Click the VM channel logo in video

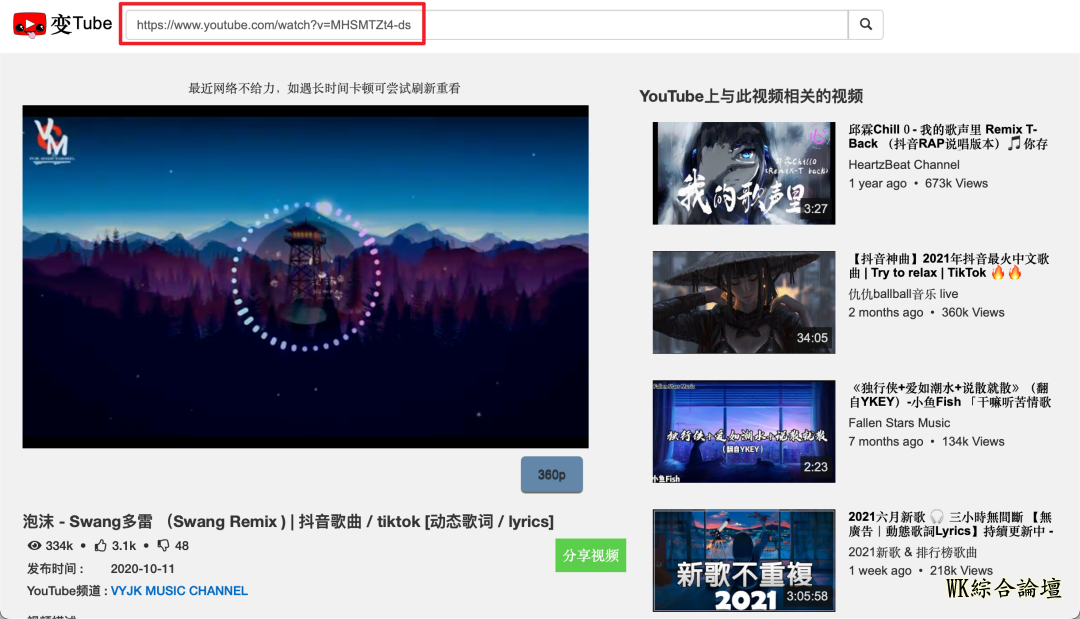(52, 140)
